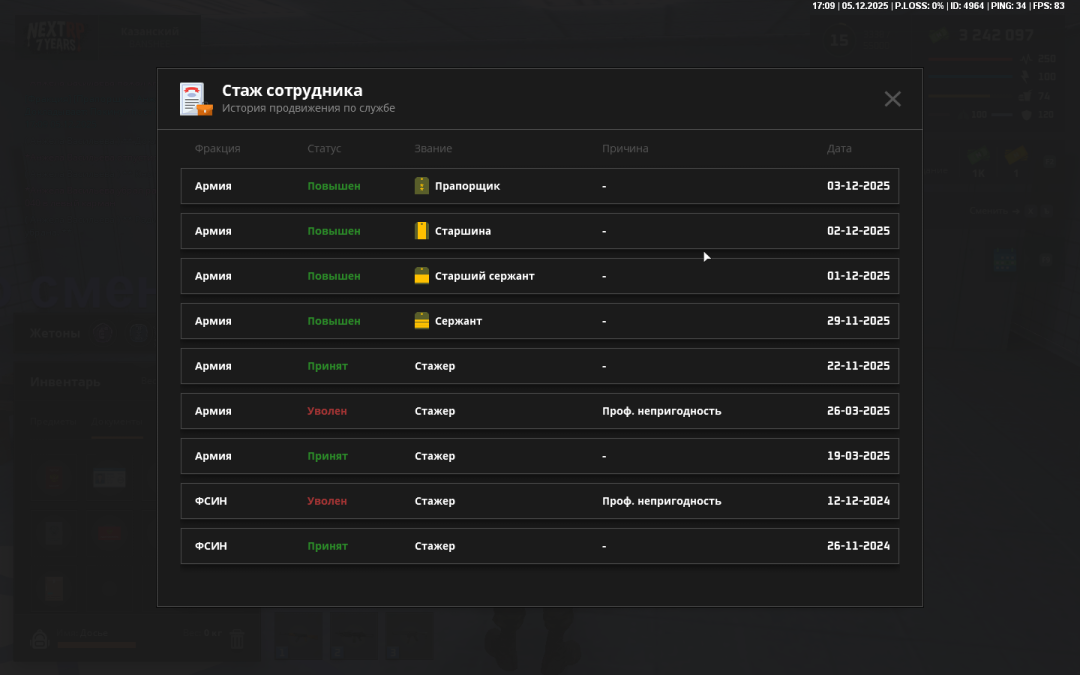
Task: Click the Старшина rank insignia icon
Action: click(422, 231)
